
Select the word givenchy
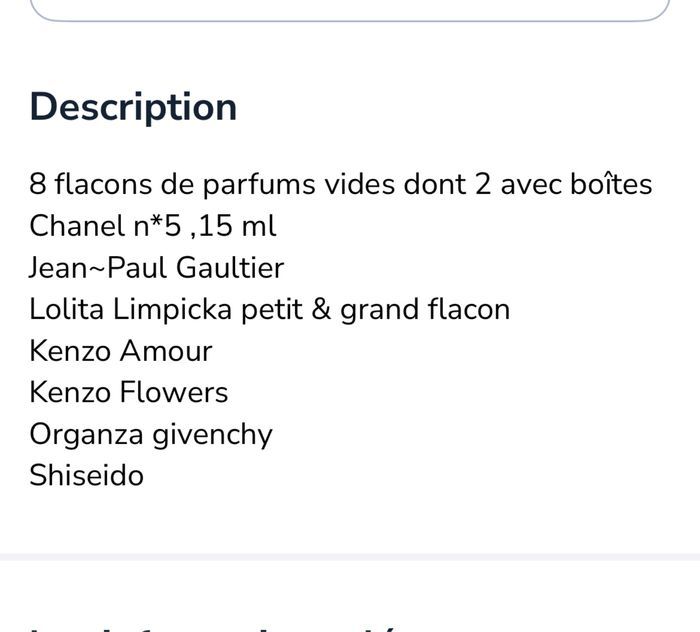tap(212, 436)
